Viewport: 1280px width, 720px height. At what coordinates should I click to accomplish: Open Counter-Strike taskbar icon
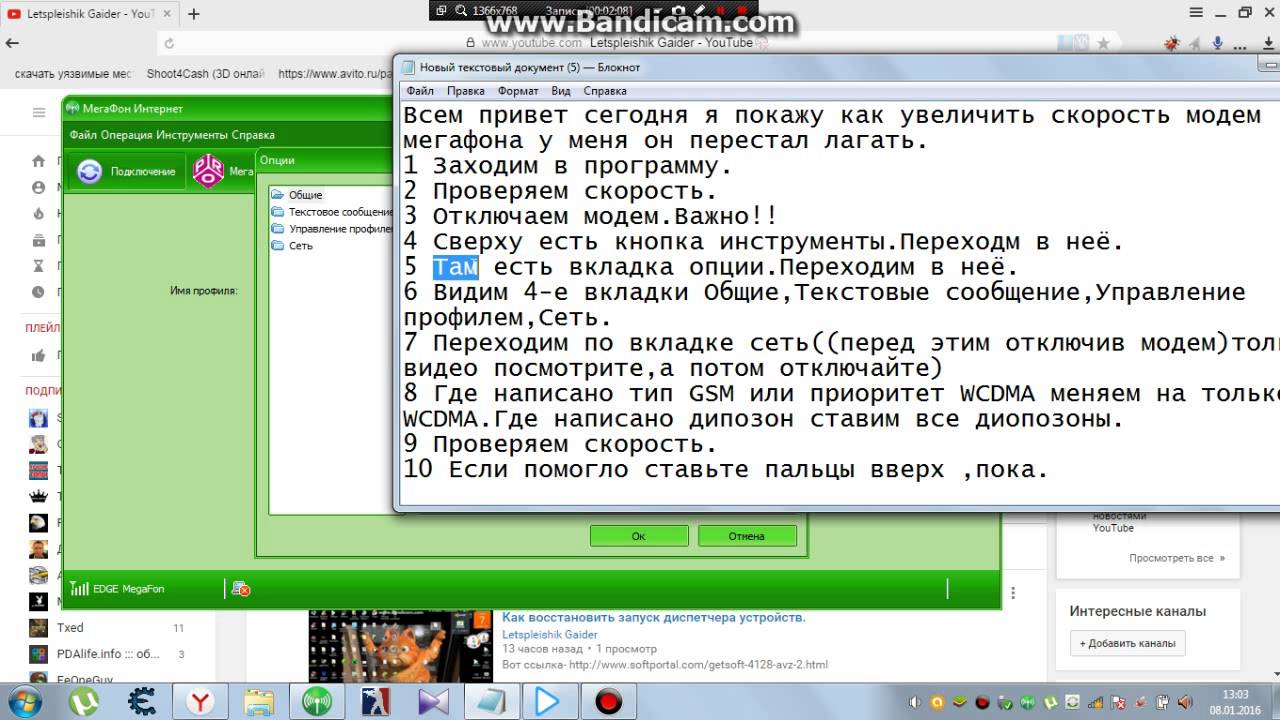(x=375, y=701)
